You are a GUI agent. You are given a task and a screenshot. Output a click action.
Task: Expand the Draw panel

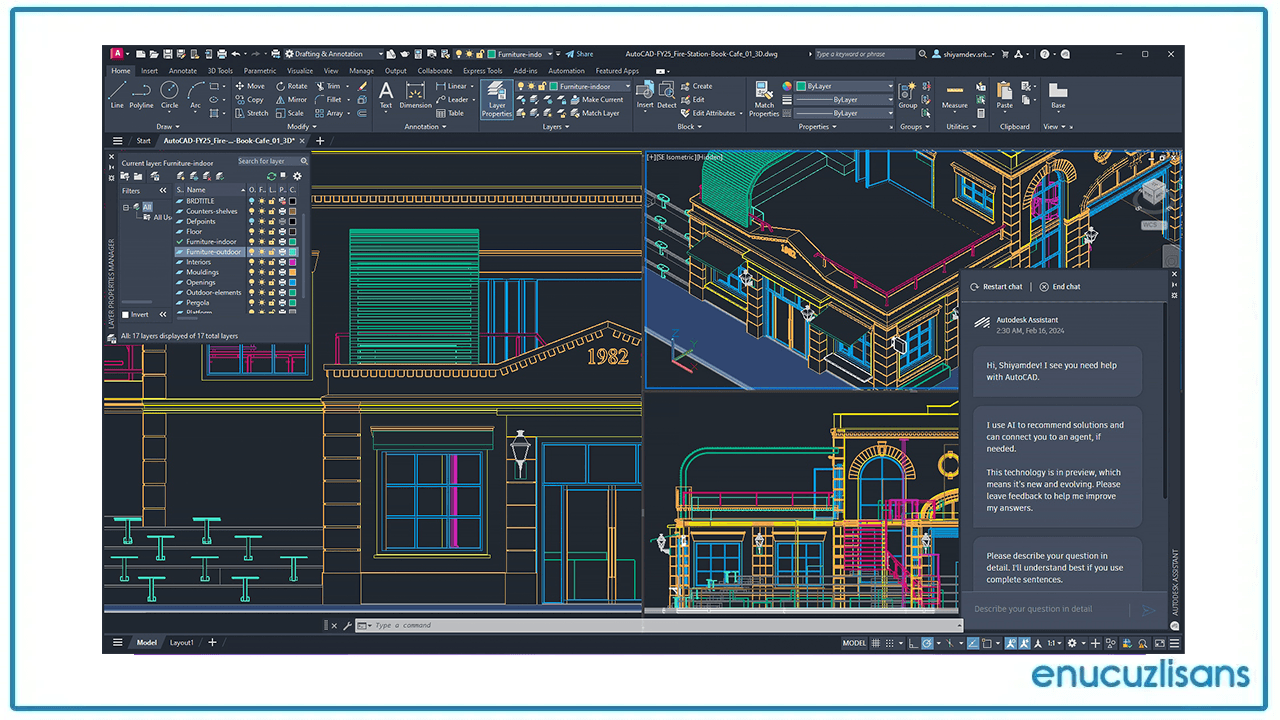167,127
